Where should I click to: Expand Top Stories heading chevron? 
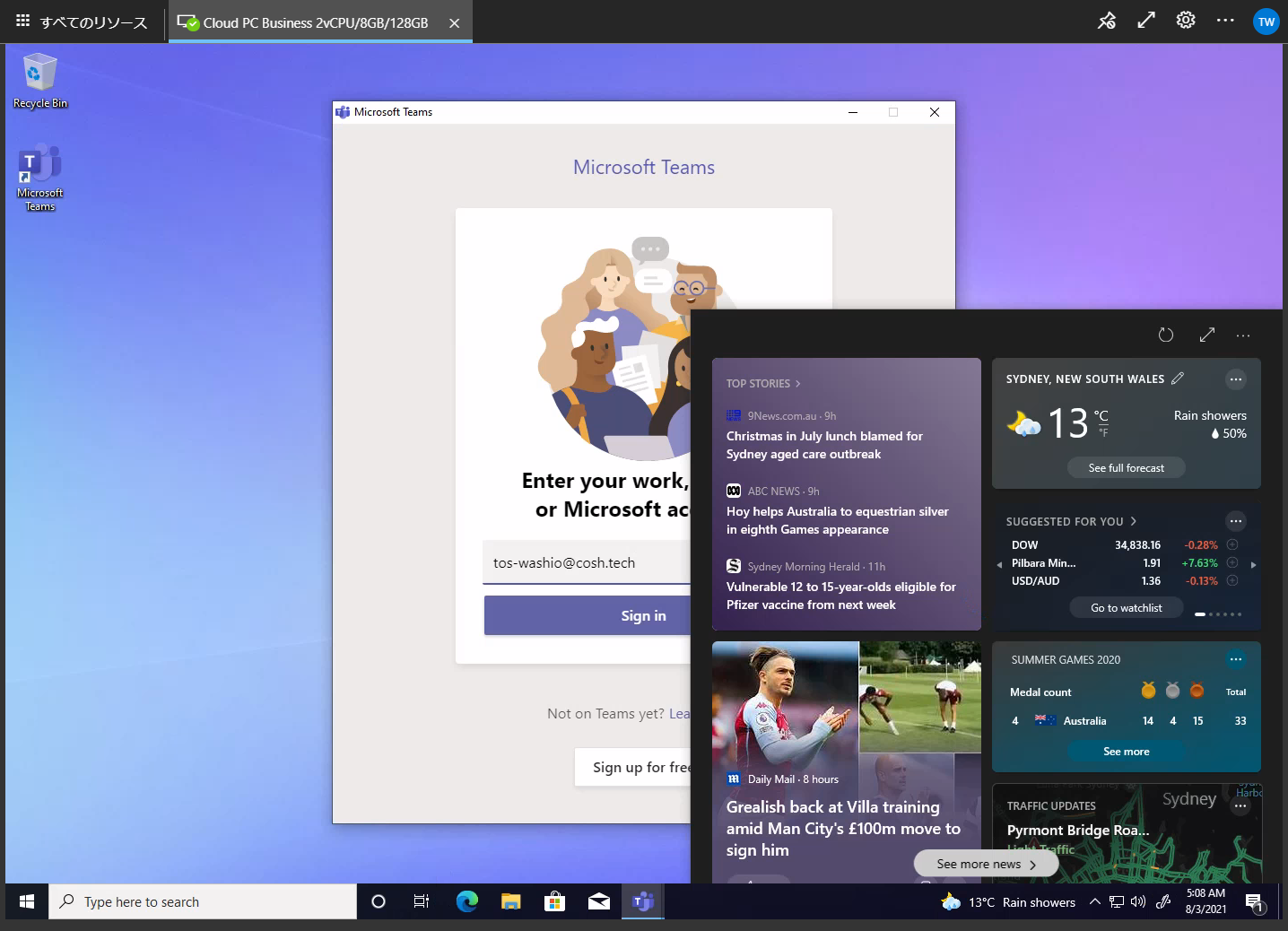pyautogui.click(x=797, y=383)
